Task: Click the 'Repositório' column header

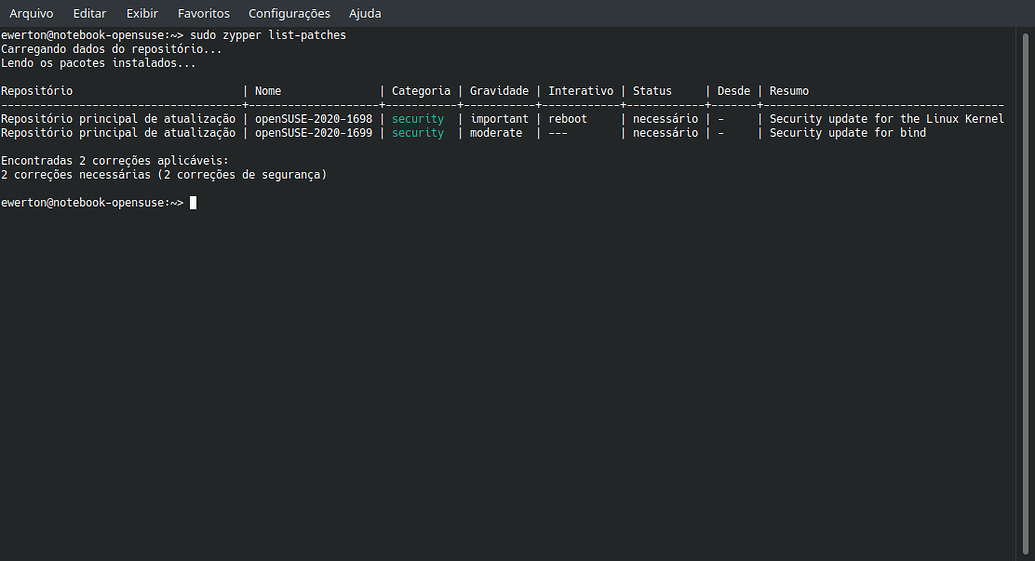Action: click(37, 91)
